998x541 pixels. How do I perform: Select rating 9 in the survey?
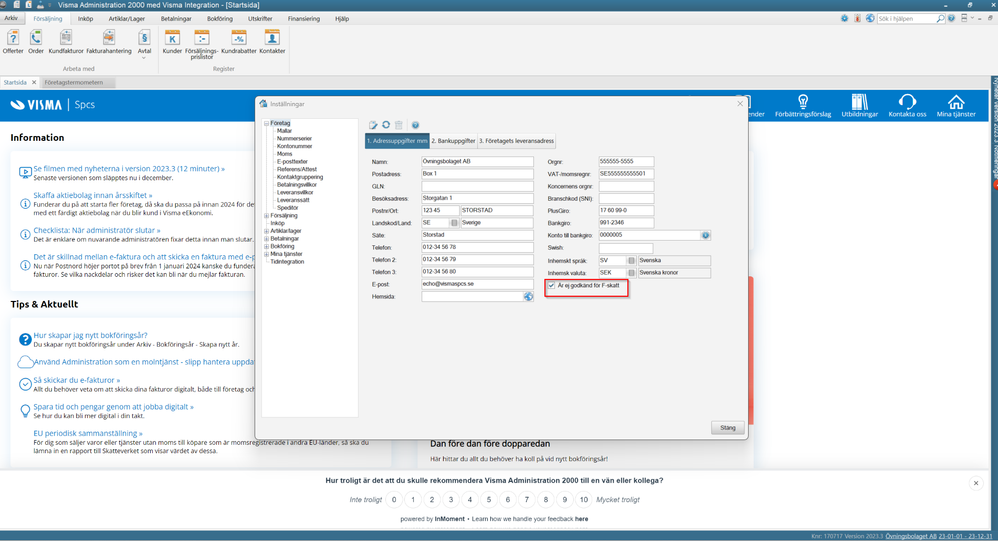[x=565, y=500]
